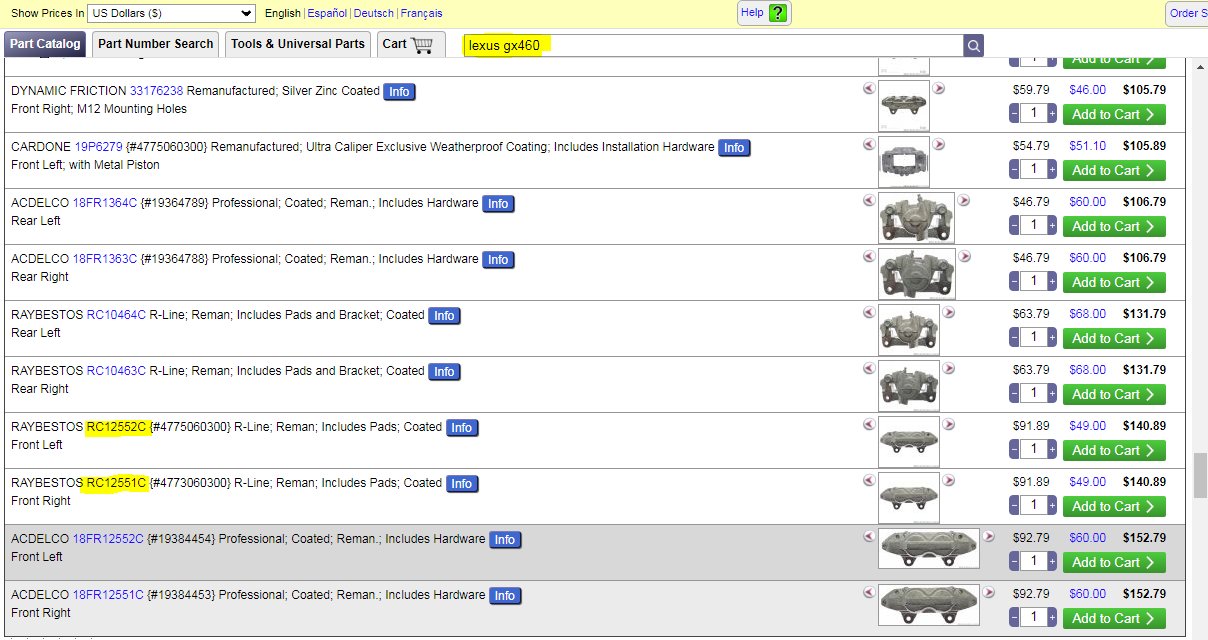Click the search box containing lexus gx460
This screenshot has height=640, width=1208.
point(713,45)
